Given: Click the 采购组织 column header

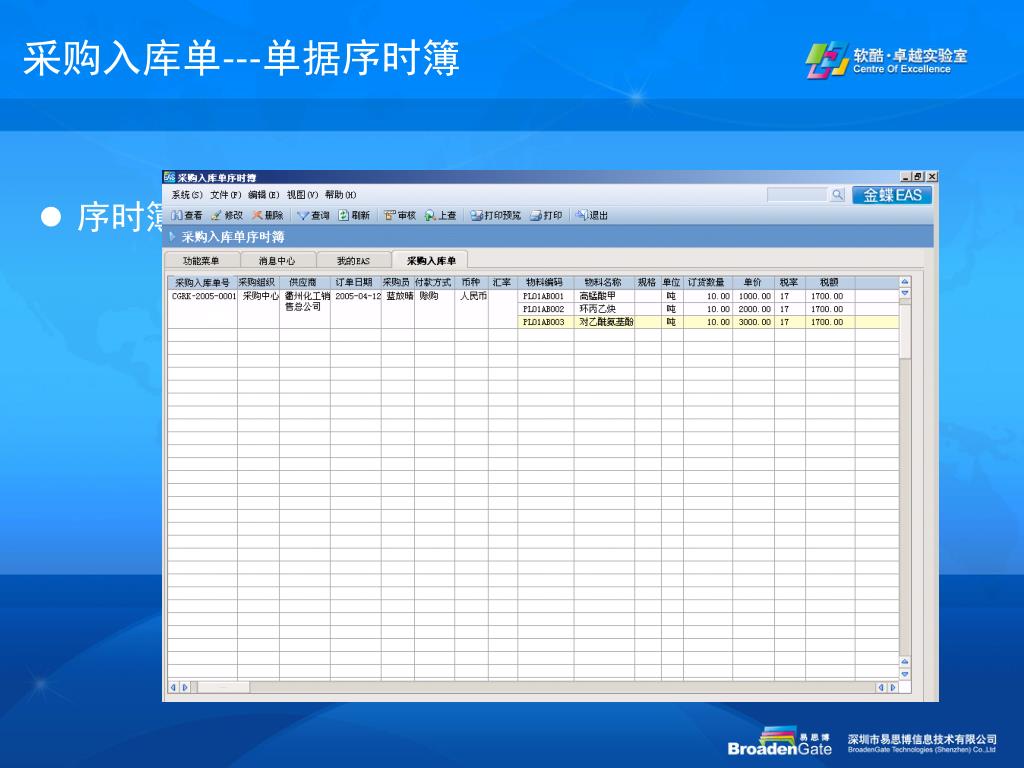Looking at the screenshot, I should coord(258,282).
